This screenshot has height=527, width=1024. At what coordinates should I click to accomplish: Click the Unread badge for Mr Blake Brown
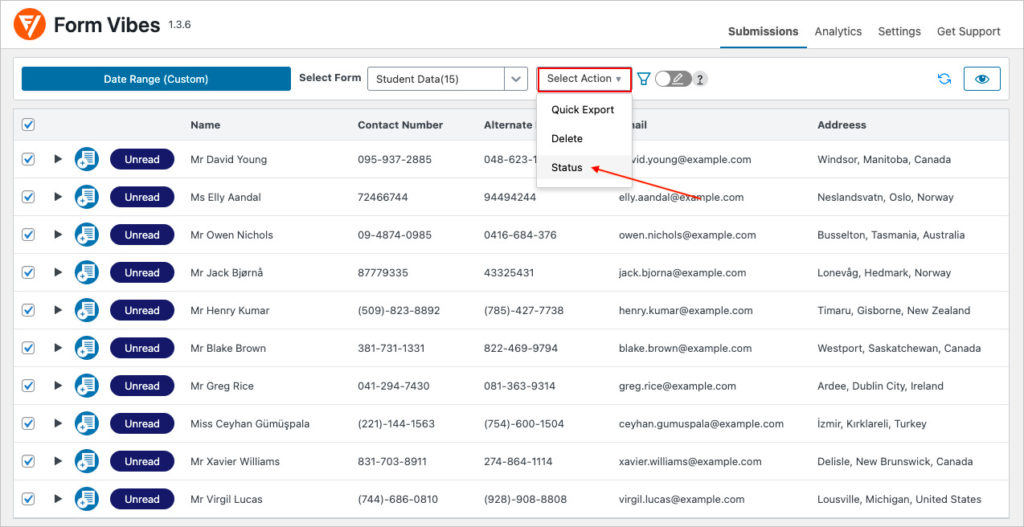(x=142, y=348)
